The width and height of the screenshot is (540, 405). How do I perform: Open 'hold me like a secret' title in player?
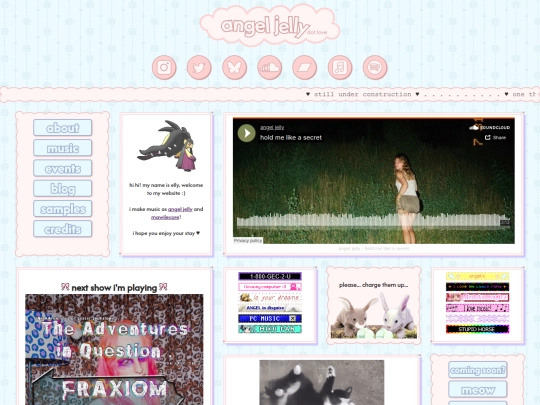point(291,137)
